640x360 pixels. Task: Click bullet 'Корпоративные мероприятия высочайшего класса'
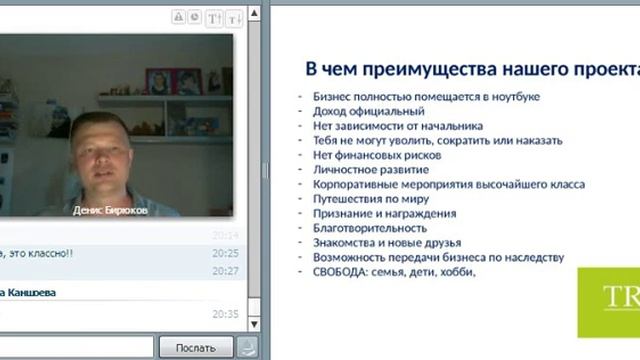(x=449, y=184)
